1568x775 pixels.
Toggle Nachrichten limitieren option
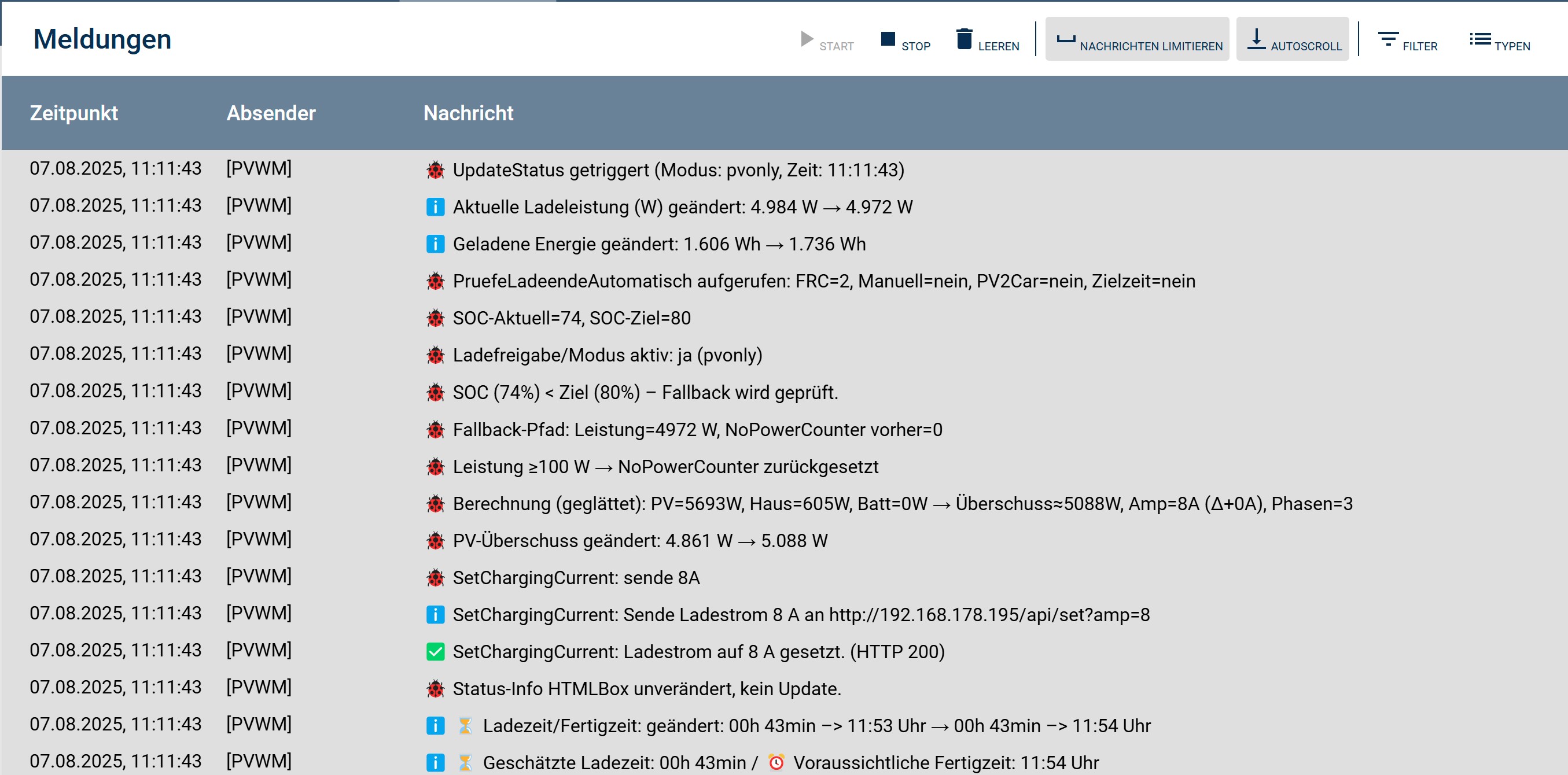(x=1136, y=39)
